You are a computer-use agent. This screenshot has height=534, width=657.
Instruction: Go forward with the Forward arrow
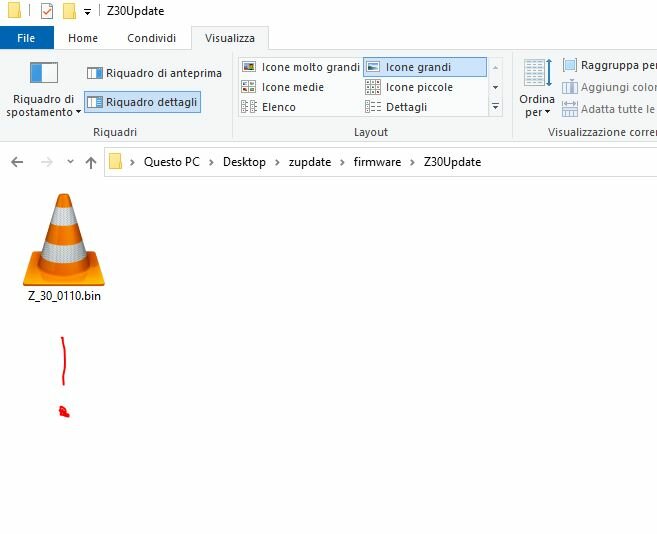[x=47, y=162]
